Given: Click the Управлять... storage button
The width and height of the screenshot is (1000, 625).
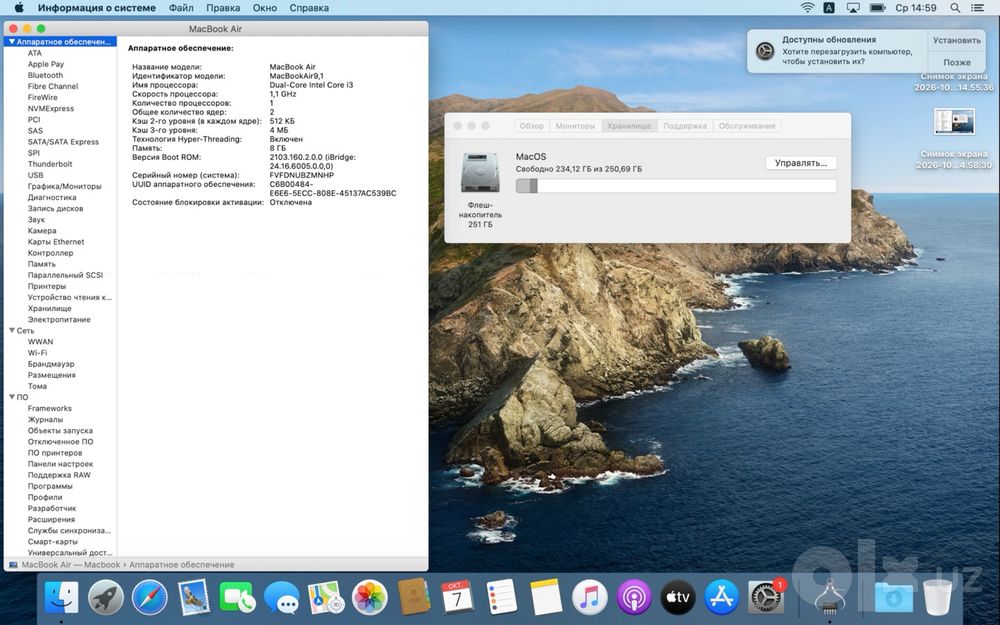Looking at the screenshot, I should coord(800,163).
